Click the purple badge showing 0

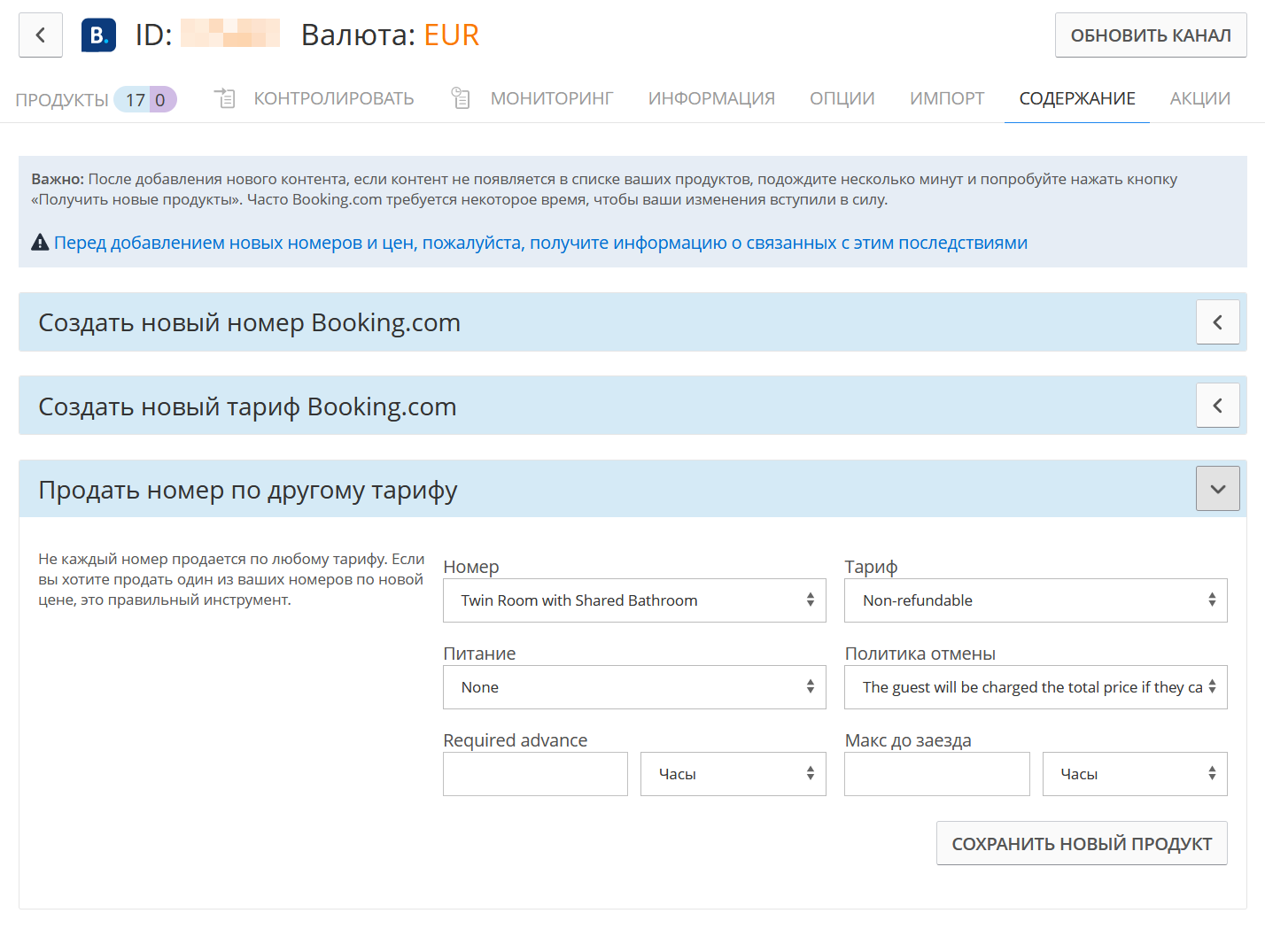(x=162, y=99)
